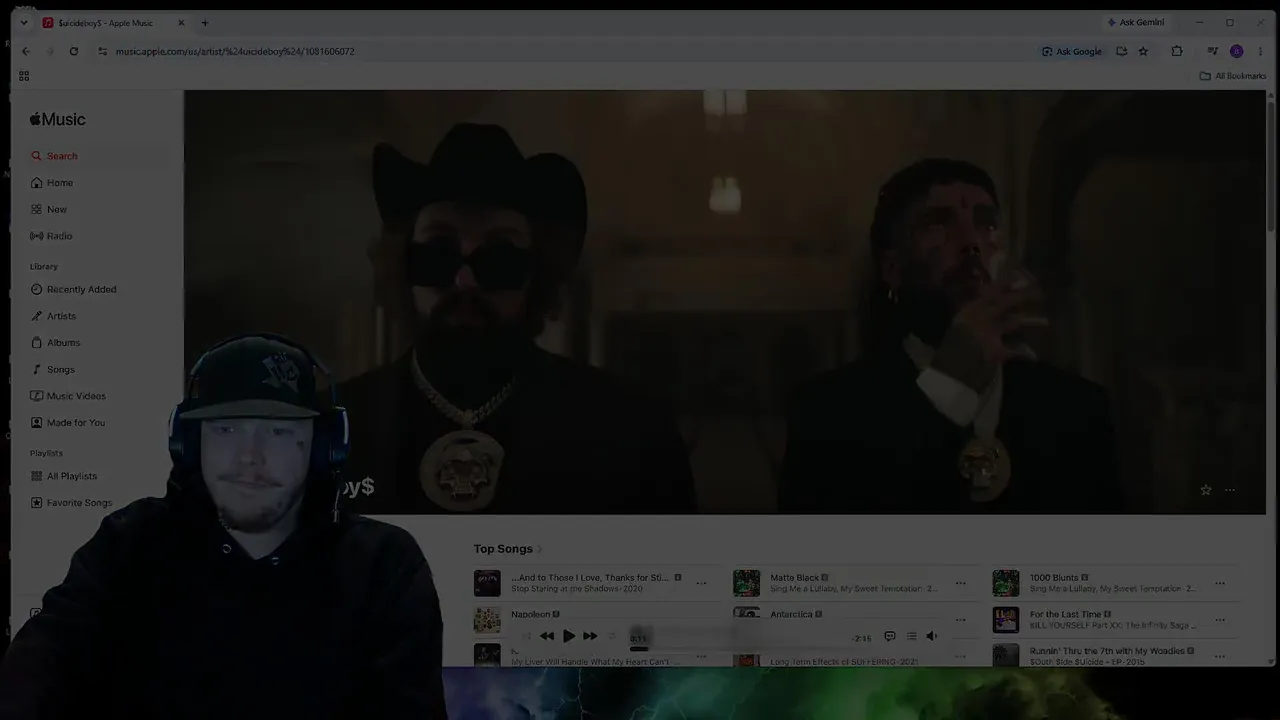
Task: Expand the Top Songs section chevron
Action: coord(540,549)
